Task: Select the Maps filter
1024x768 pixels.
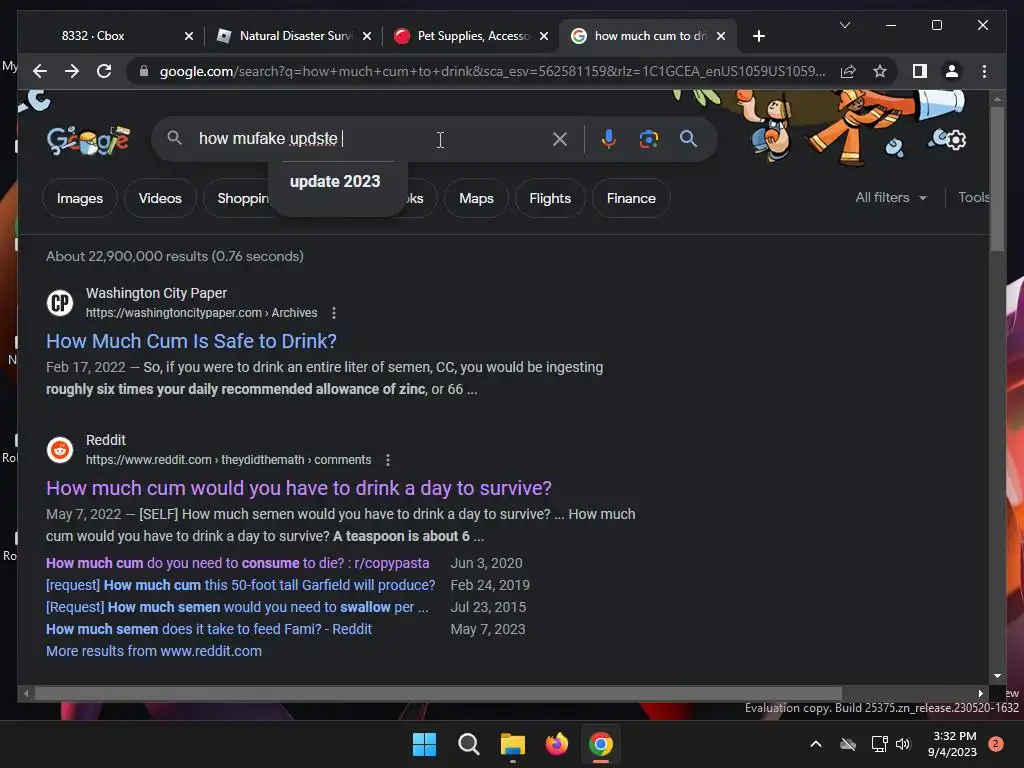Action: point(476,199)
